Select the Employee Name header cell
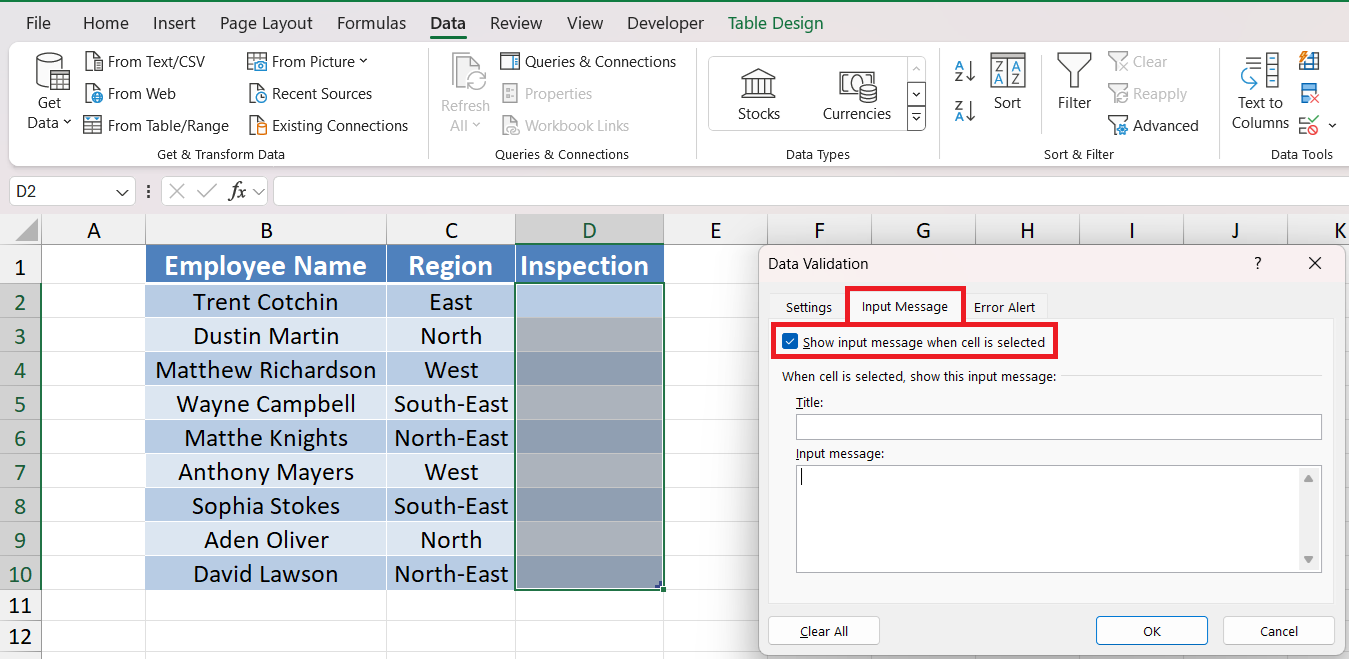The height and width of the screenshot is (659, 1349). tap(266, 266)
